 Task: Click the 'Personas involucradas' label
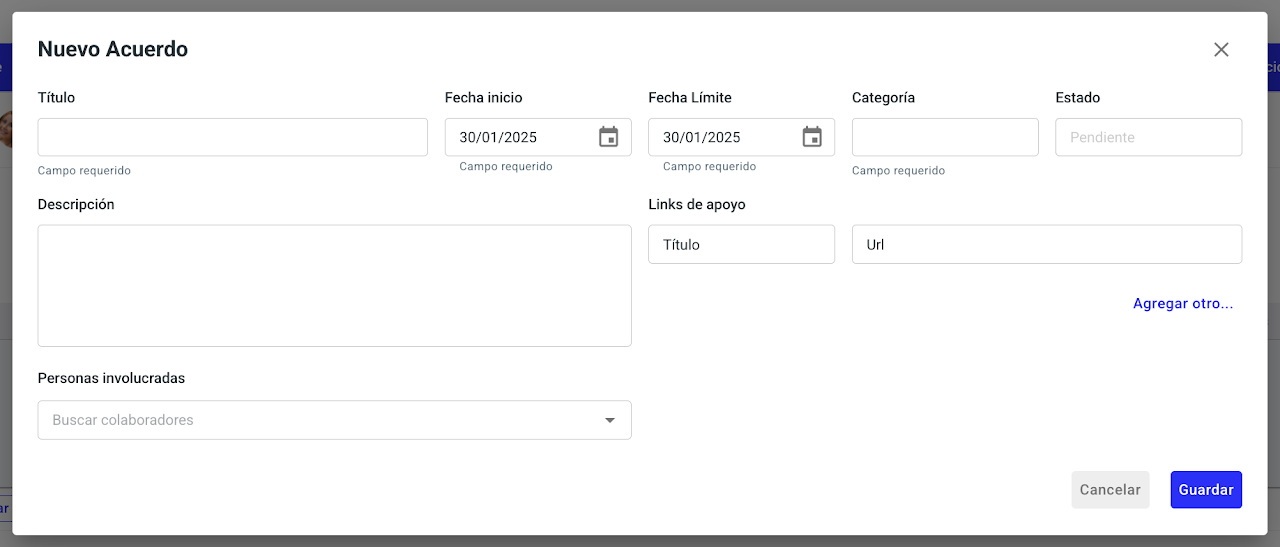point(111,378)
